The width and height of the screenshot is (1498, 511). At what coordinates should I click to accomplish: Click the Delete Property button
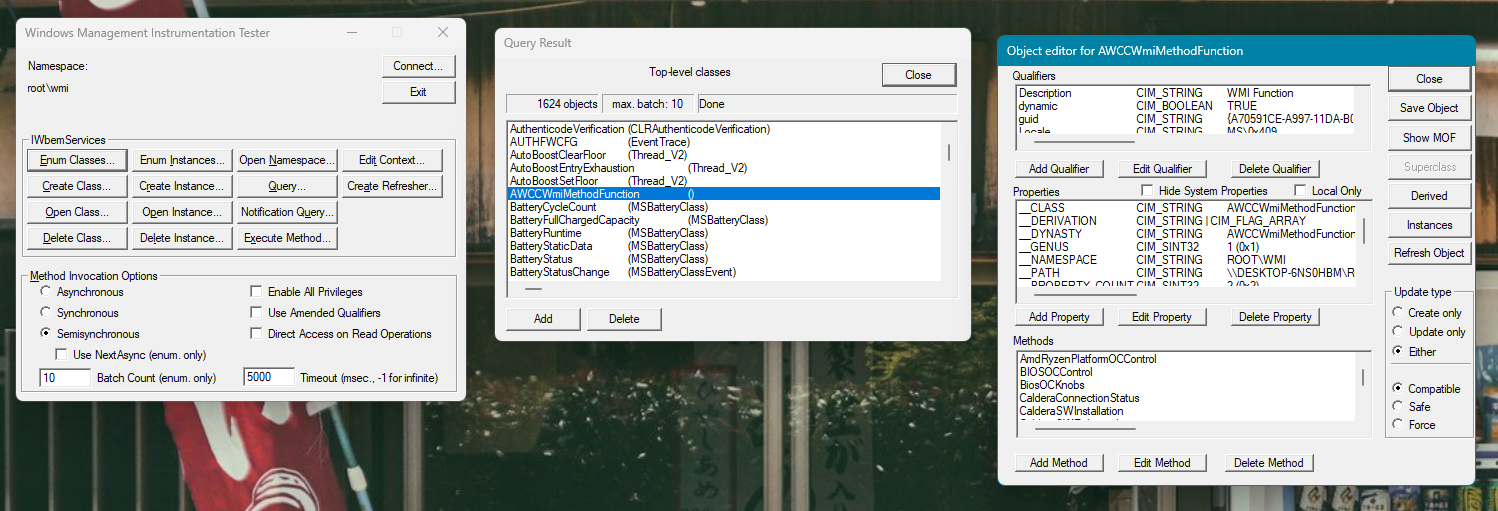pos(1275,317)
